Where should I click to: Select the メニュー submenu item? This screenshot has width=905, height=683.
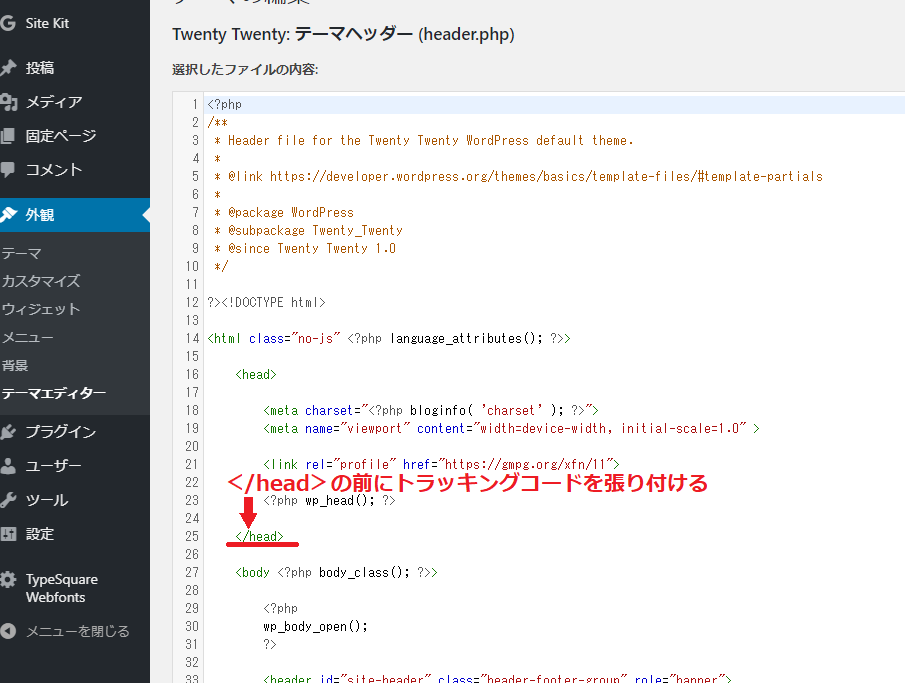pos(28,338)
